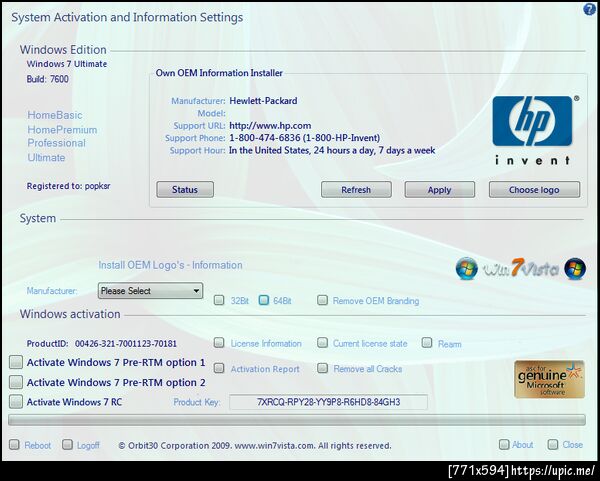Click the Choose logo button

click(534, 189)
